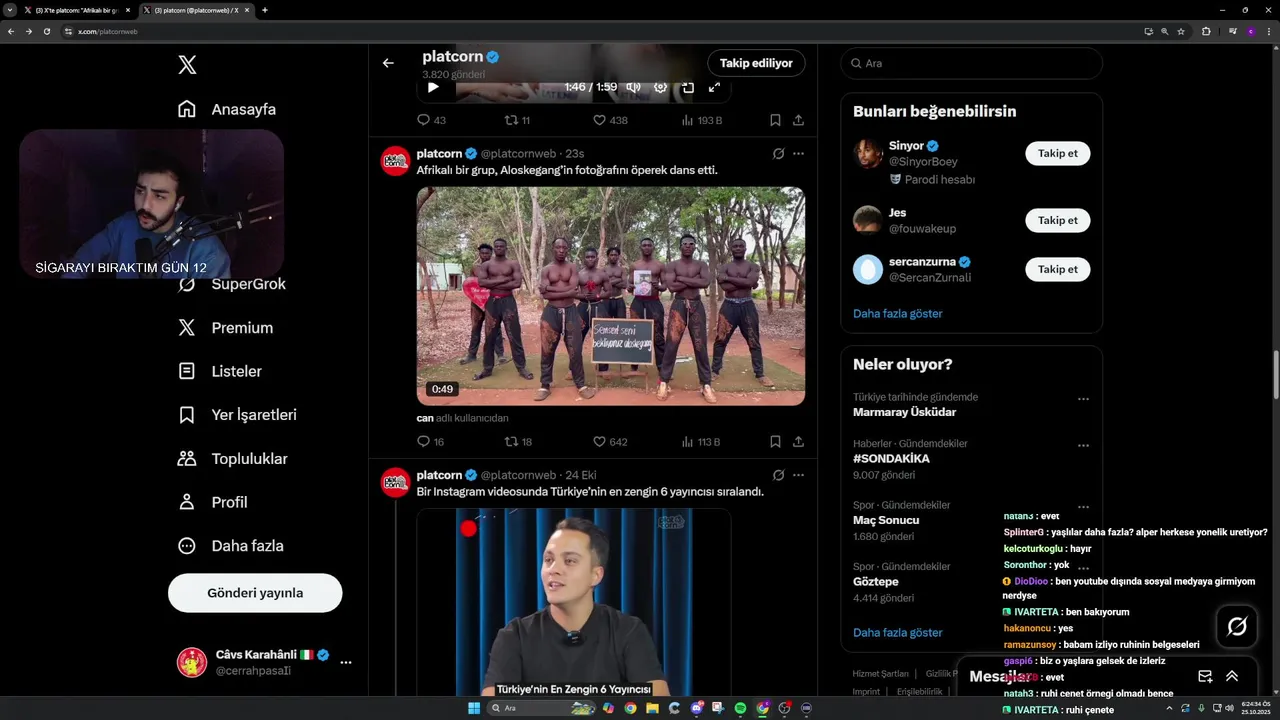Open Spotify from the taskbar
The image size is (1280, 720).
coord(740,708)
